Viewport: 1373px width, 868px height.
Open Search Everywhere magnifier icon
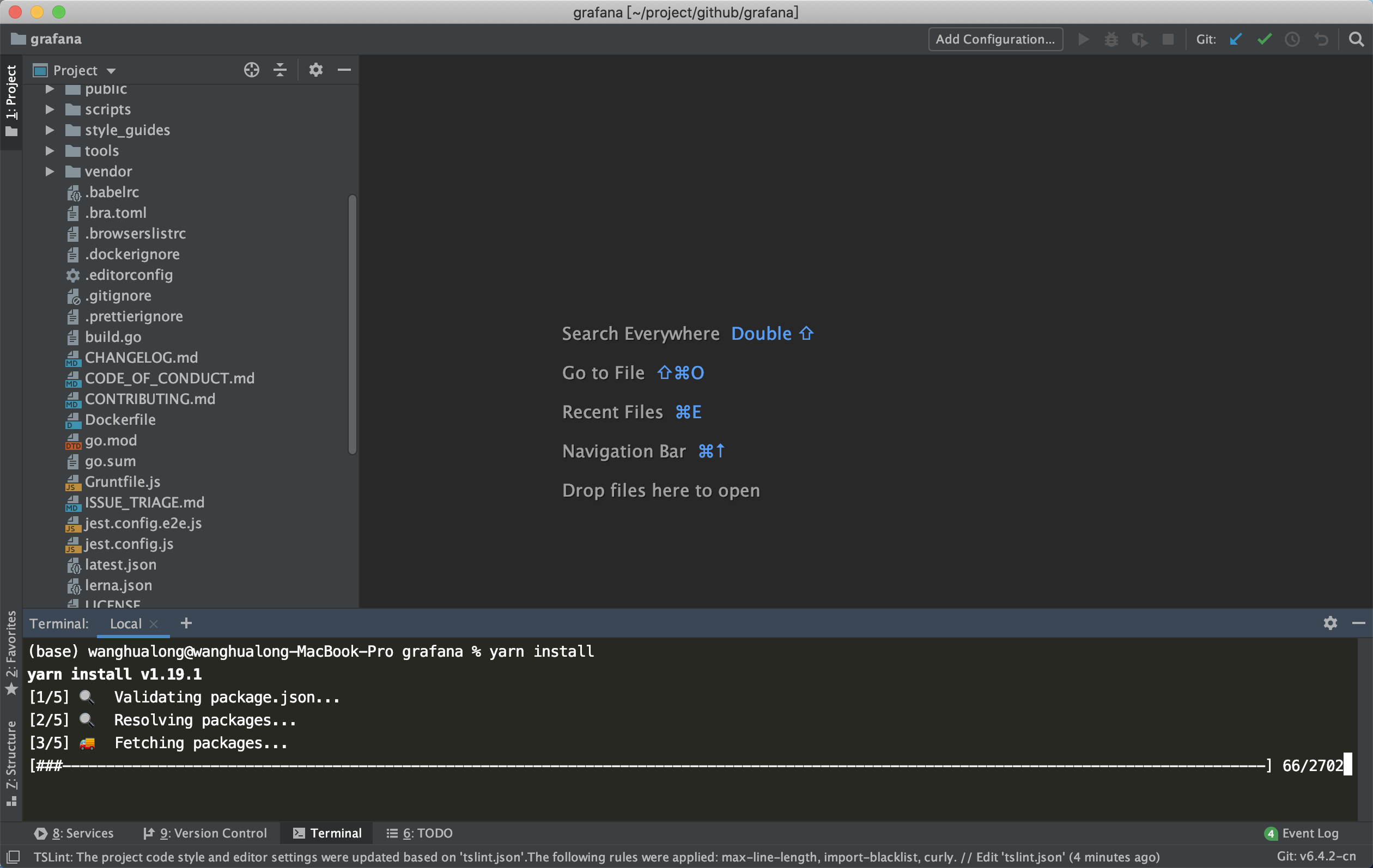(x=1357, y=39)
